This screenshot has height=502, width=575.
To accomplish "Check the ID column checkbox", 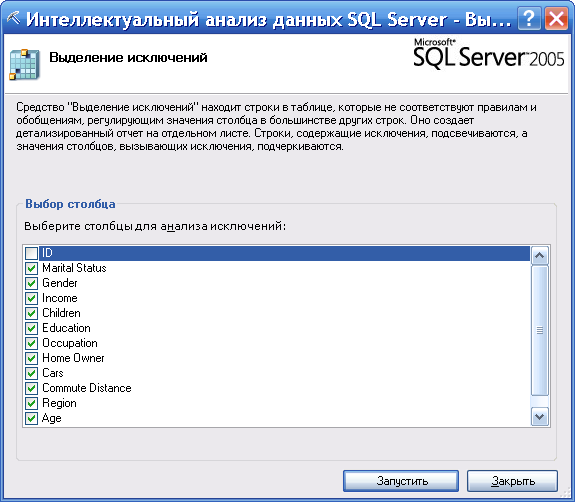I will [x=32, y=253].
